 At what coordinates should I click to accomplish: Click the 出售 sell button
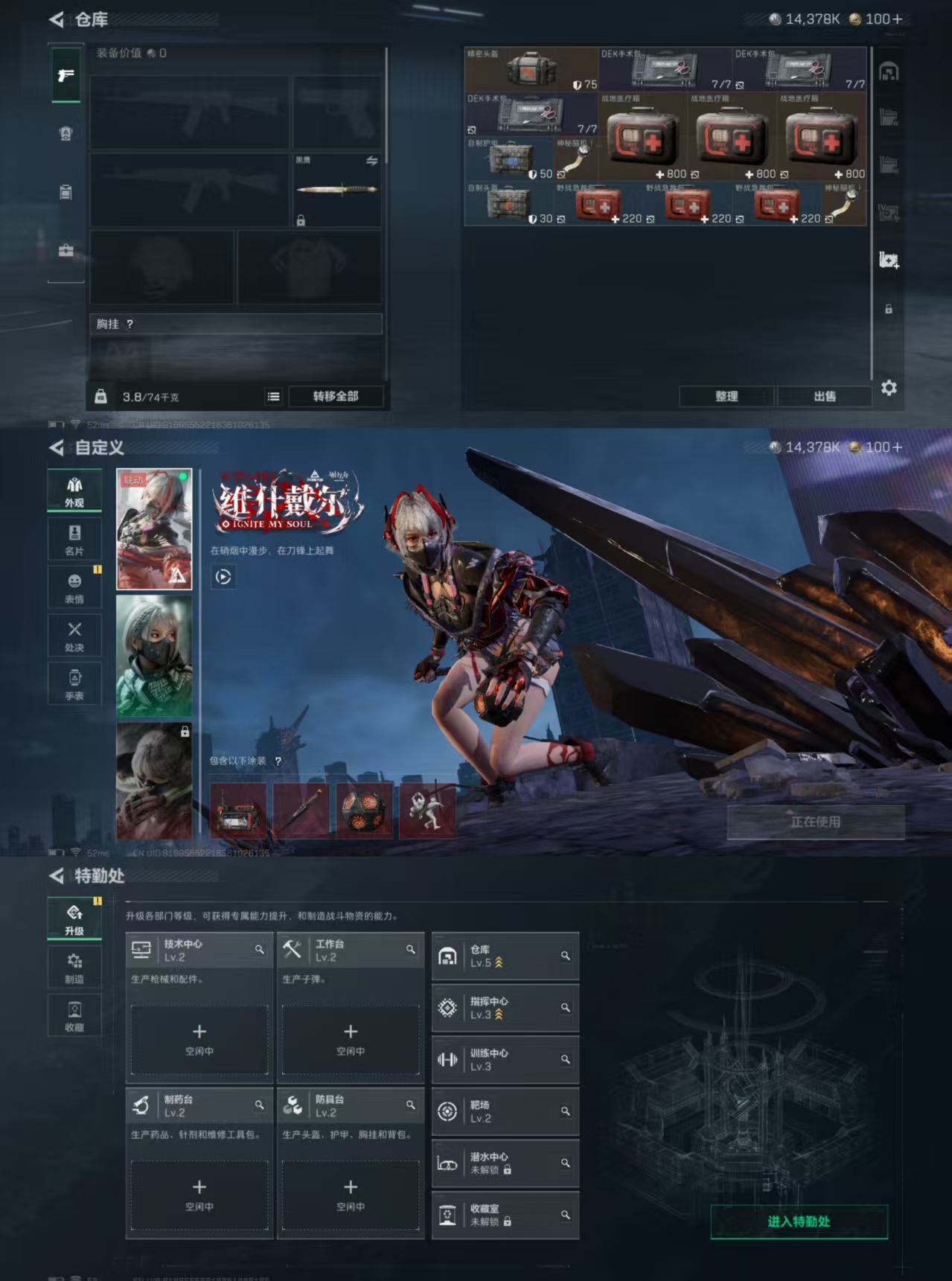point(824,397)
